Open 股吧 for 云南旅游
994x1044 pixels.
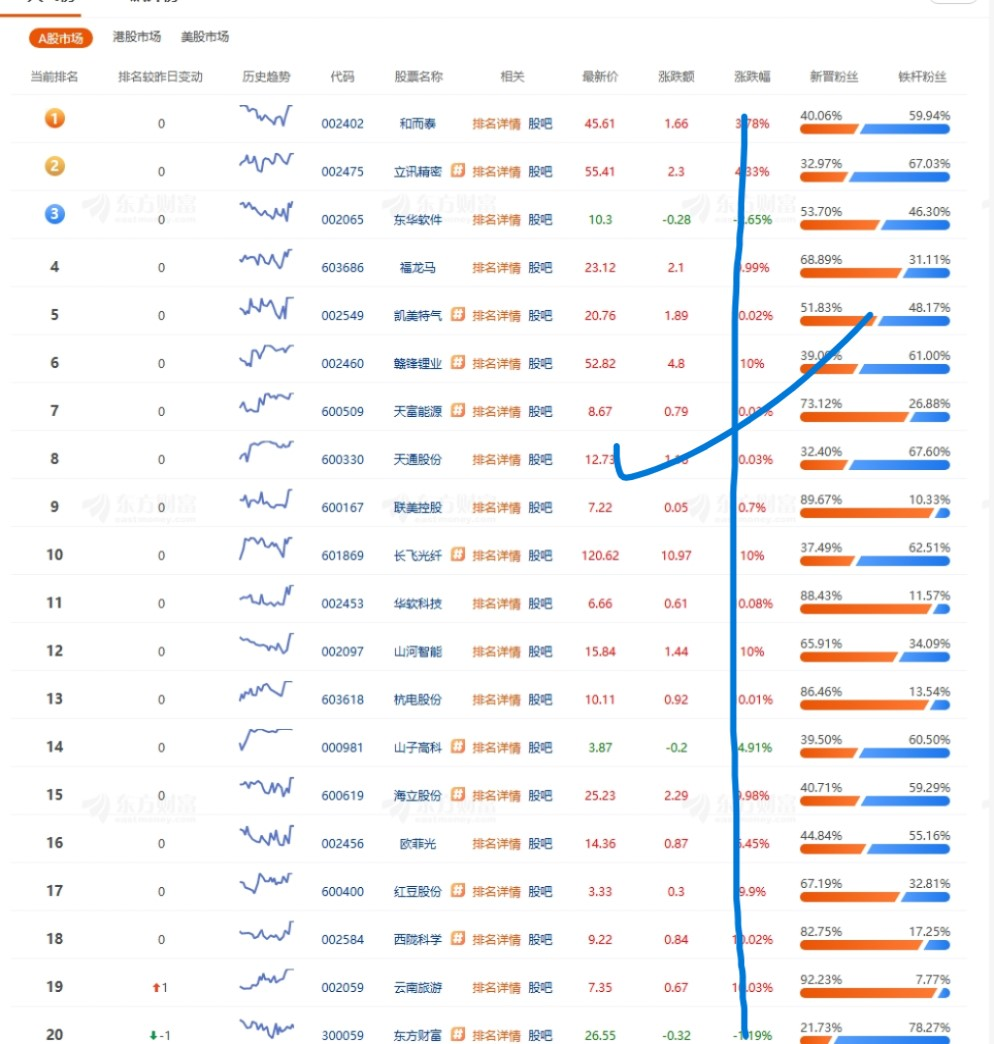[x=540, y=988]
